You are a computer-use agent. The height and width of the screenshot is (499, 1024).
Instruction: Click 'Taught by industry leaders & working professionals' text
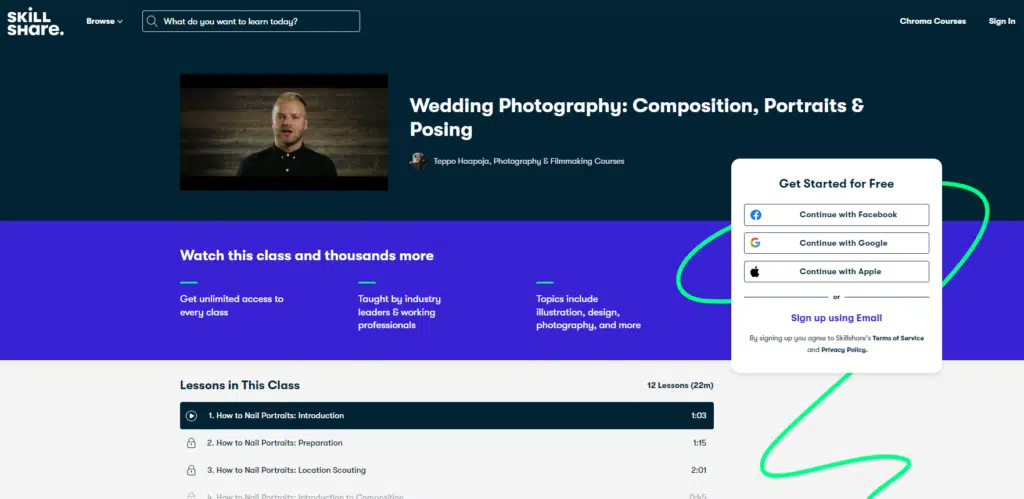[x=399, y=312]
